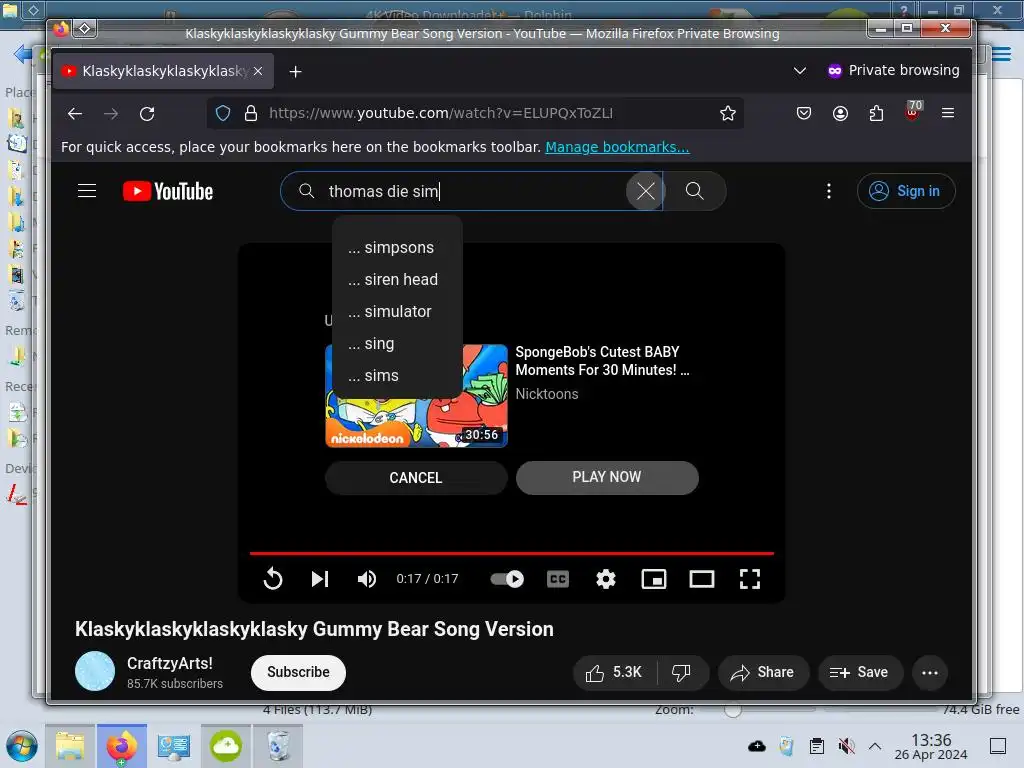Share the video
Viewport: 1024px width, 768px height.
[763, 673]
